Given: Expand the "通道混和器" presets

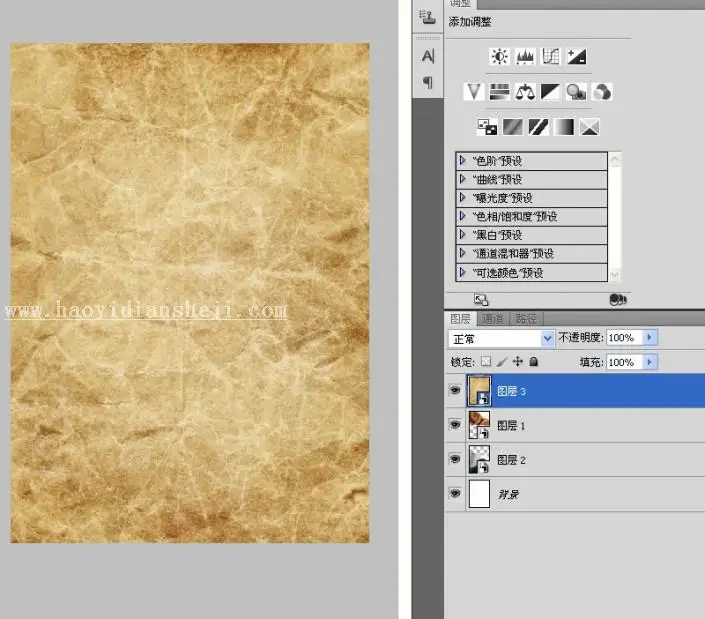Looking at the screenshot, I should [x=462, y=253].
